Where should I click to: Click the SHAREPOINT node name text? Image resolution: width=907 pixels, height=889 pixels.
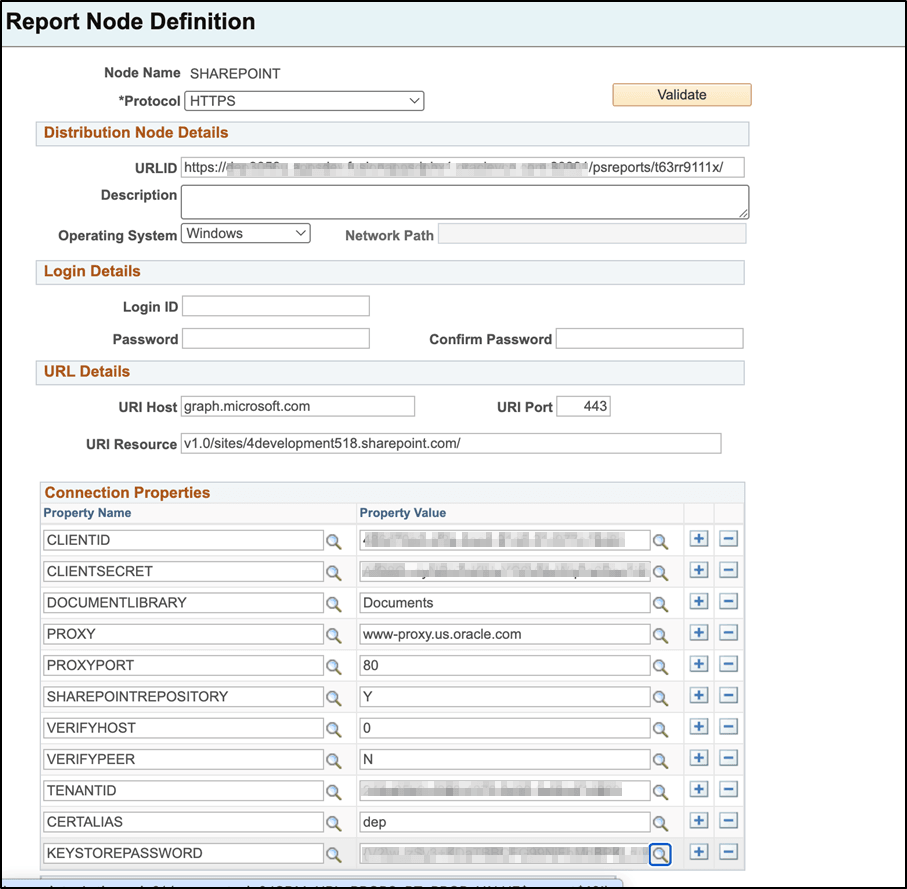coord(235,73)
